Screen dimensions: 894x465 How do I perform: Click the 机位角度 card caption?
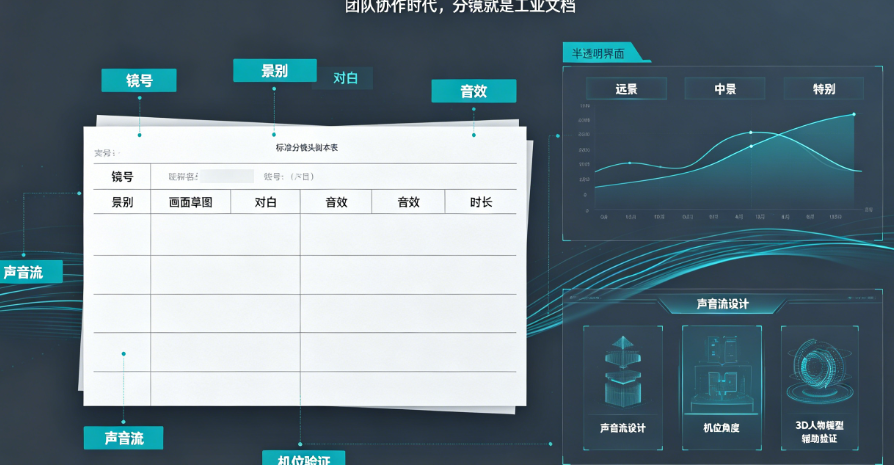(x=721, y=427)
